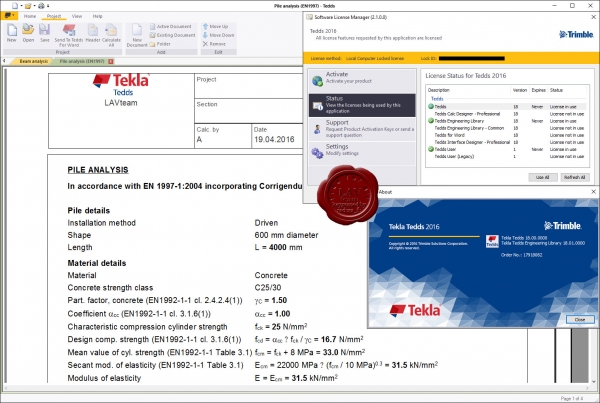Click the Calc. by field in header
Image resolution: width=600 pixels, height=403 pixels.
[x=223, y=136]
